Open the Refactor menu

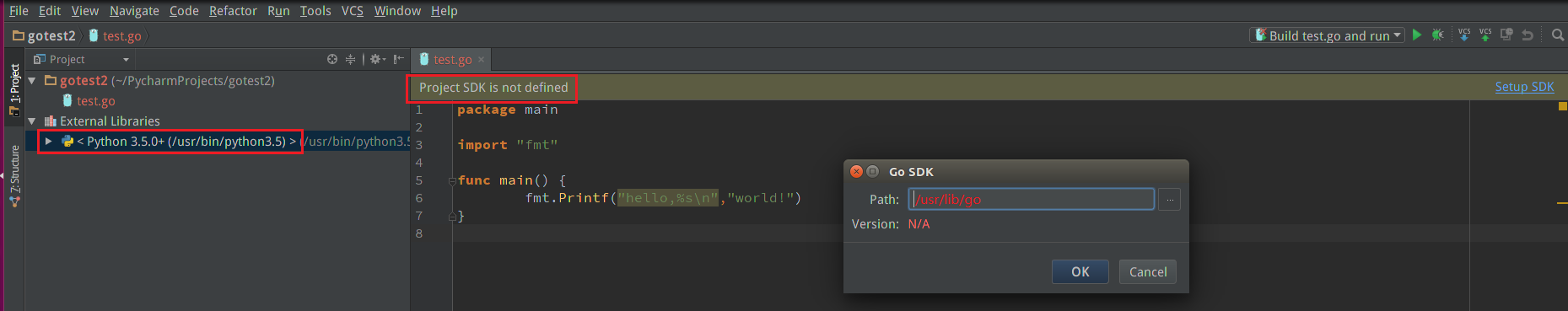click(x=233, y=11)
